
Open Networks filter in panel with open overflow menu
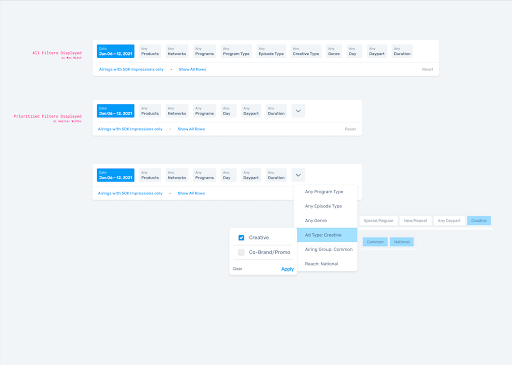(x=177, y=175)
